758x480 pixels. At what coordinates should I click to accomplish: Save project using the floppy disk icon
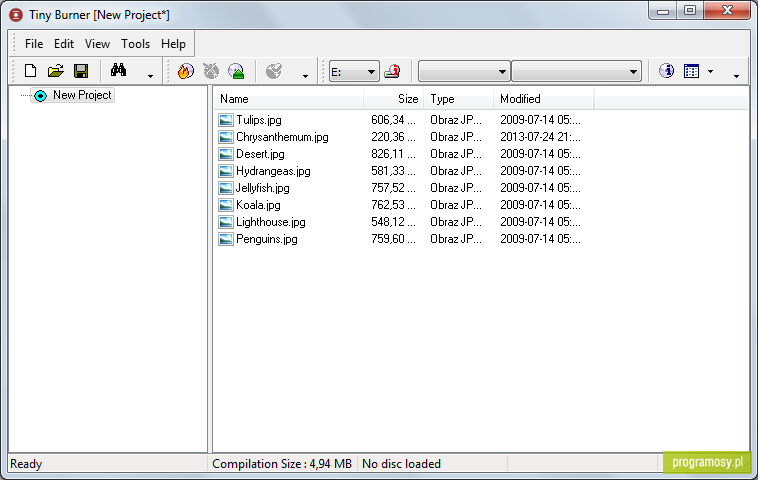[81, 71]
